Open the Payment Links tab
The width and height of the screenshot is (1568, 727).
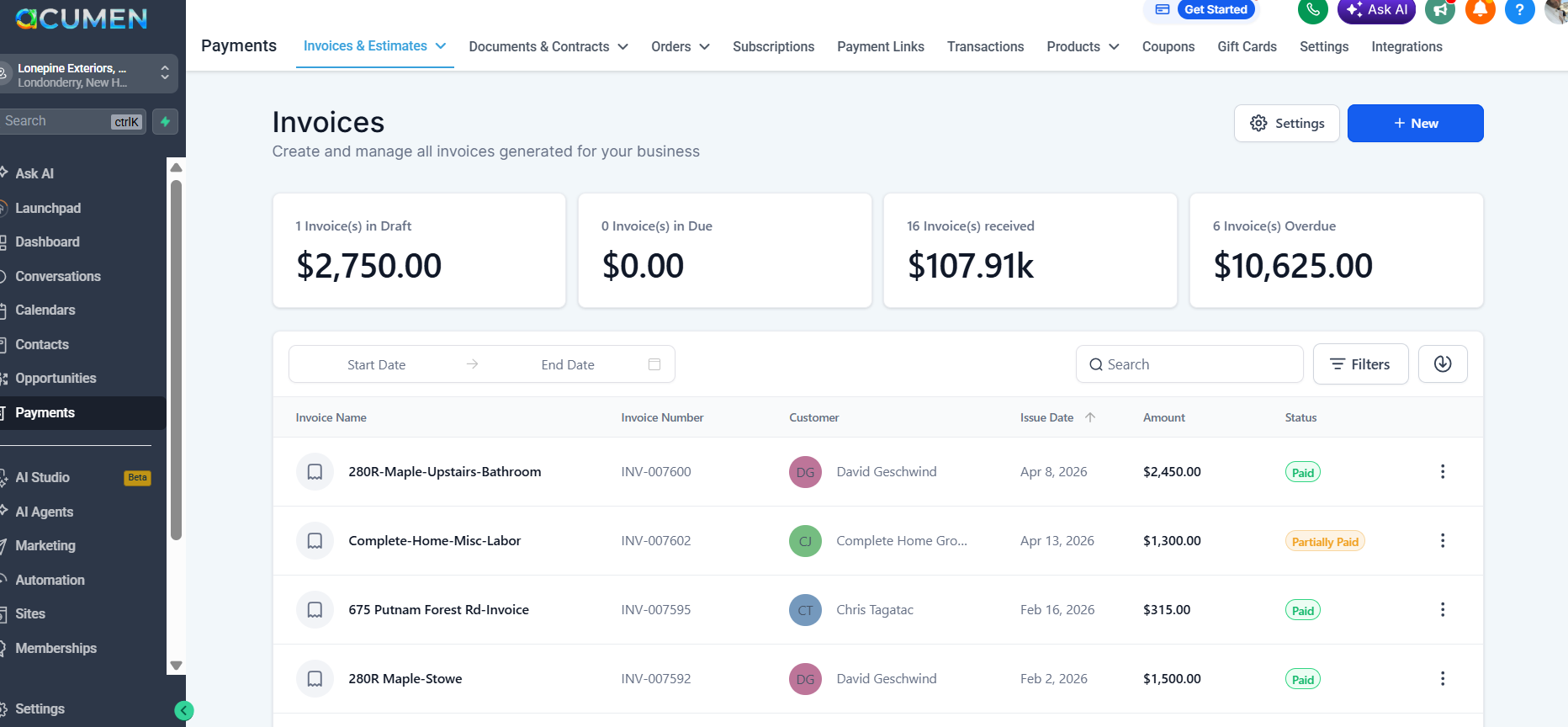tap(881, 47)
